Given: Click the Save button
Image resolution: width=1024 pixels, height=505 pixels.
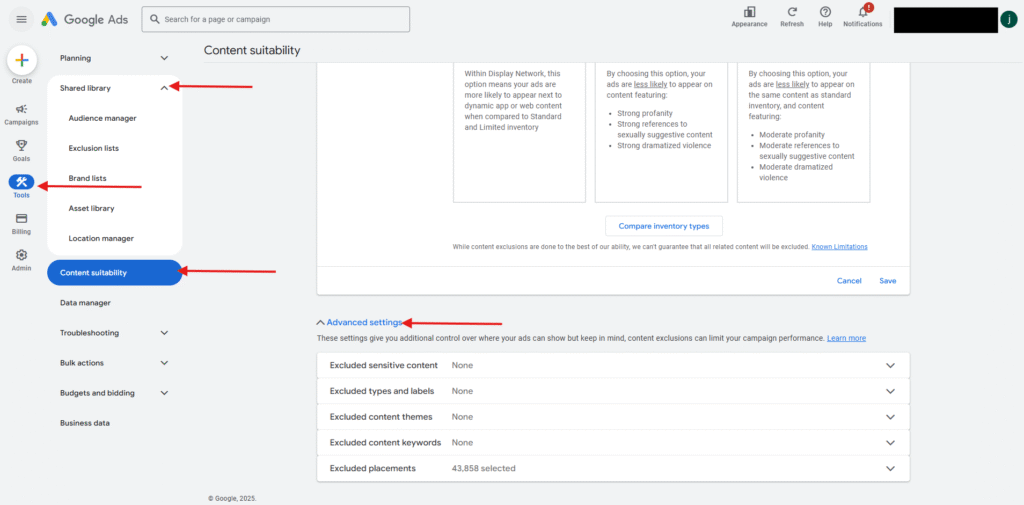Looking at the screenshot, I should click(x=888, y=281).
